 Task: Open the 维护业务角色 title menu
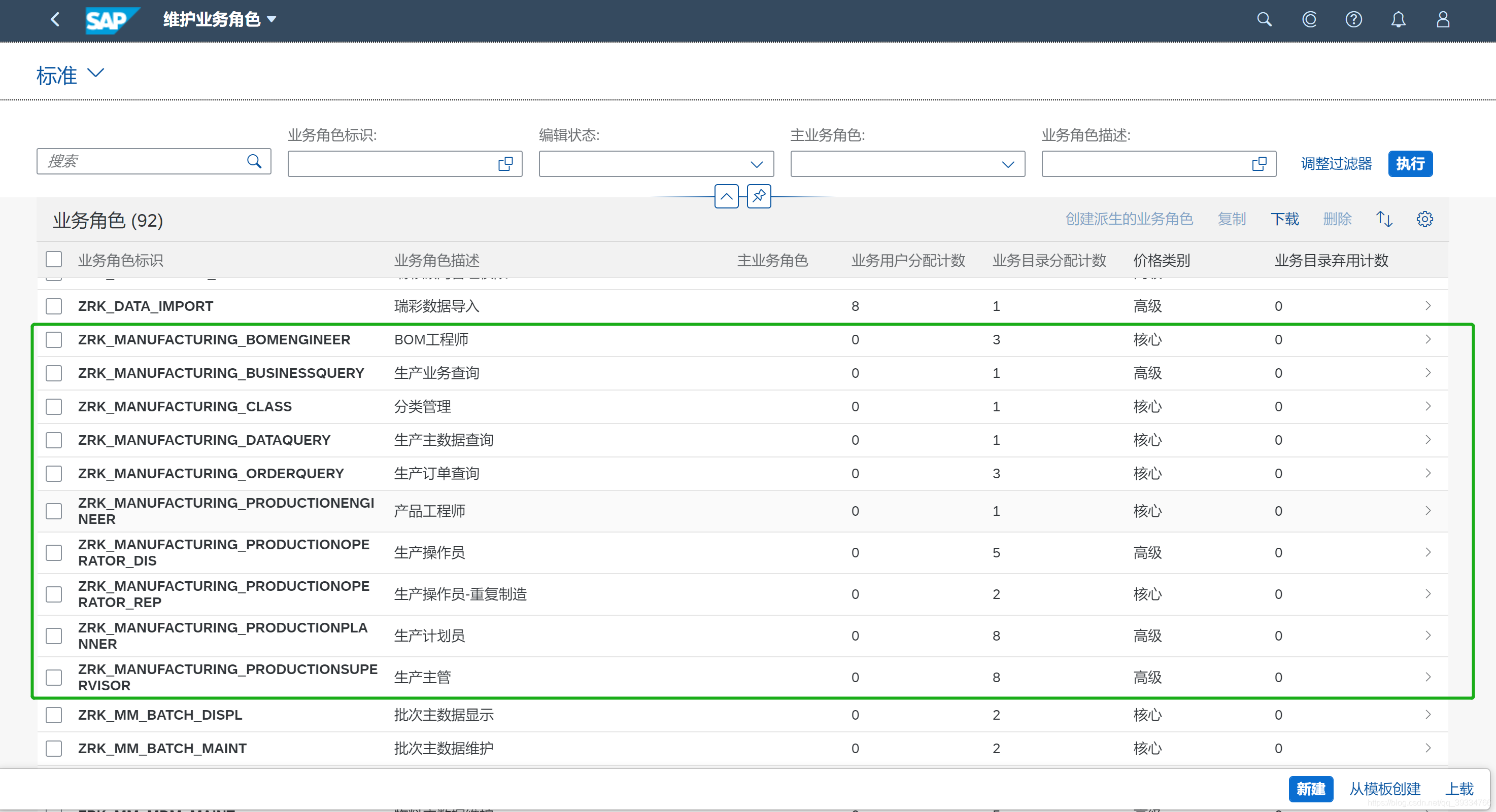[220, 20]
